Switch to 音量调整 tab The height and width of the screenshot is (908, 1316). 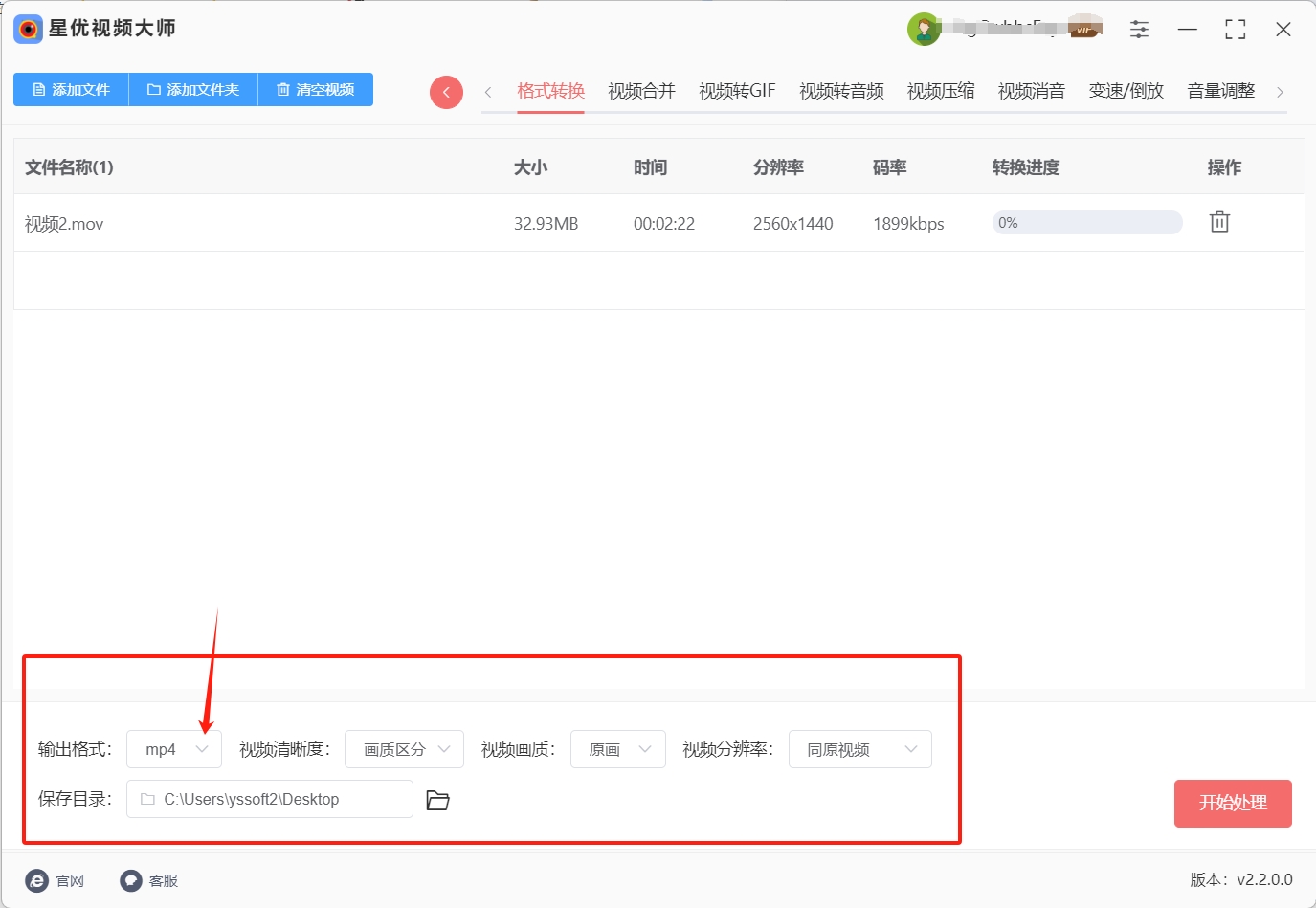click(1220, 91)
